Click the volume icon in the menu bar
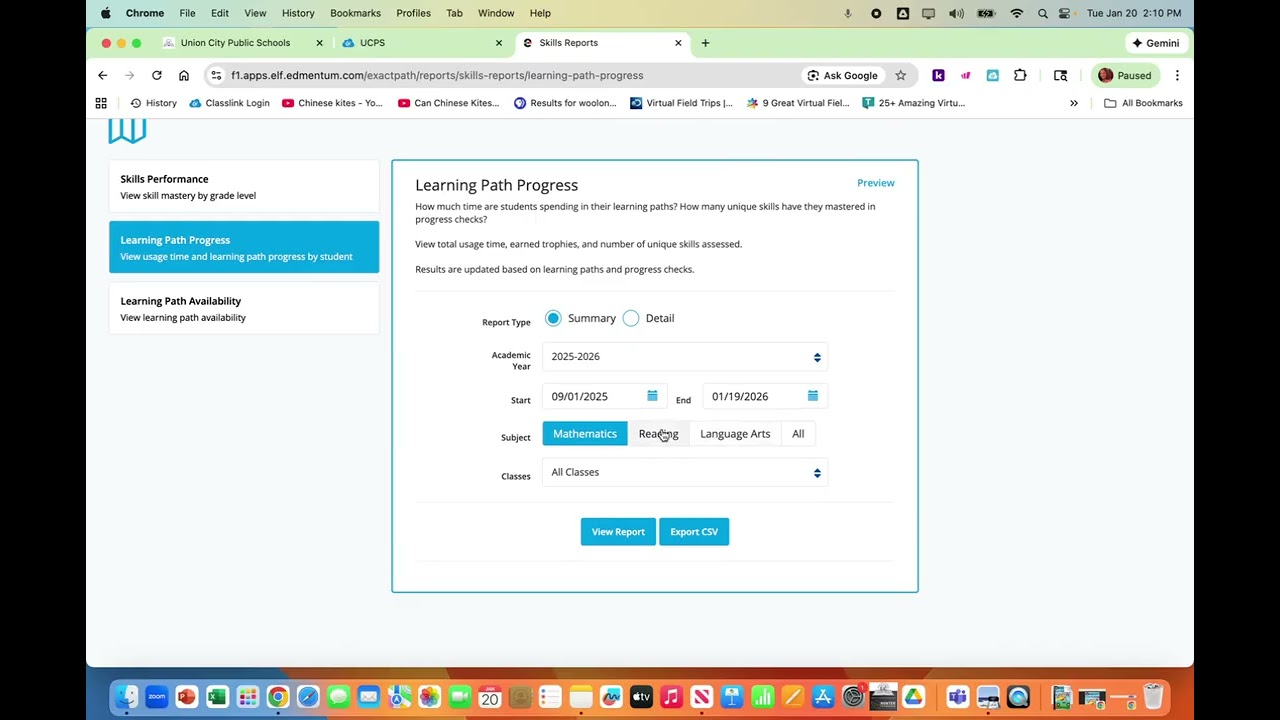Image resolution: width=1280 pixels, height=720 pixels. (x=956, y=13)
